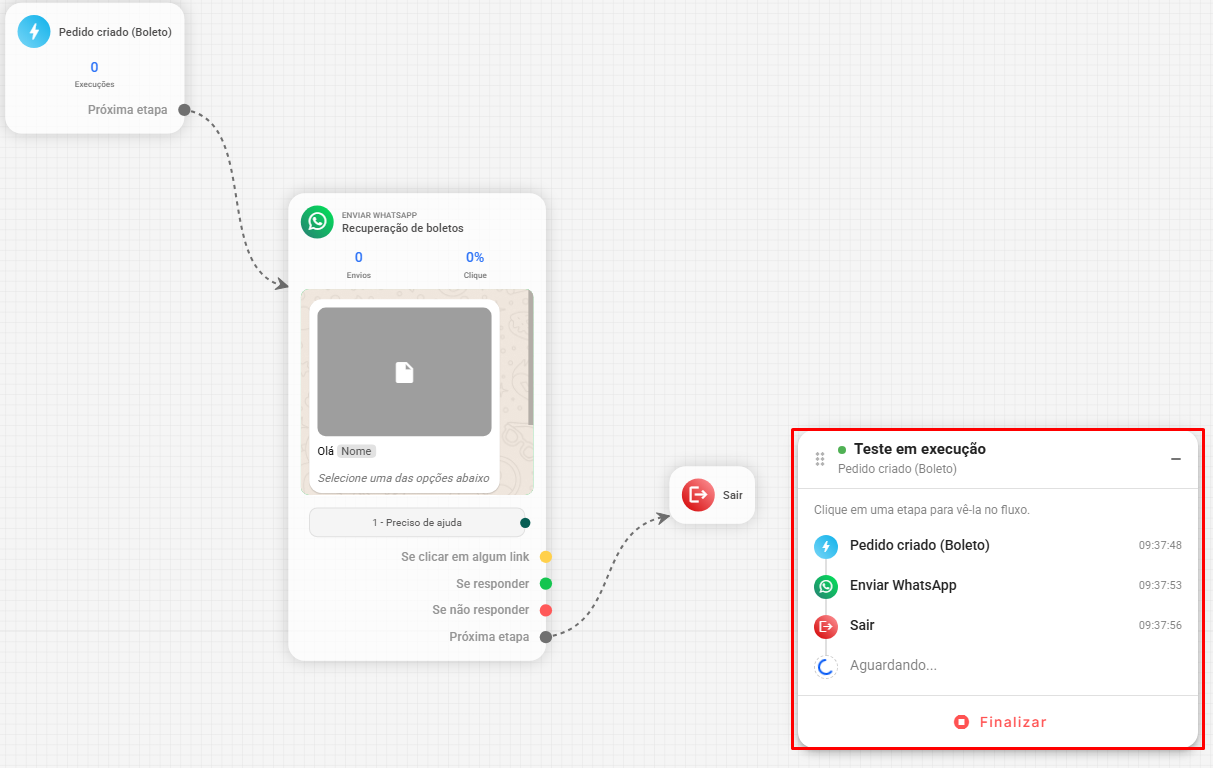Image resolution: width=1213 pixels, height=768 pixels.
Task: Click the Clique percentage on the WhatsApp node
Action: coord(475,258)
